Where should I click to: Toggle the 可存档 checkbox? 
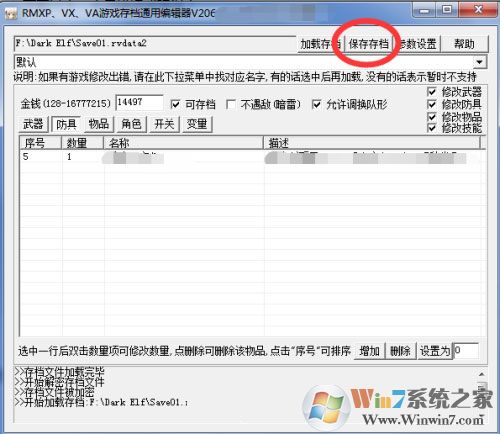[175, 105]
